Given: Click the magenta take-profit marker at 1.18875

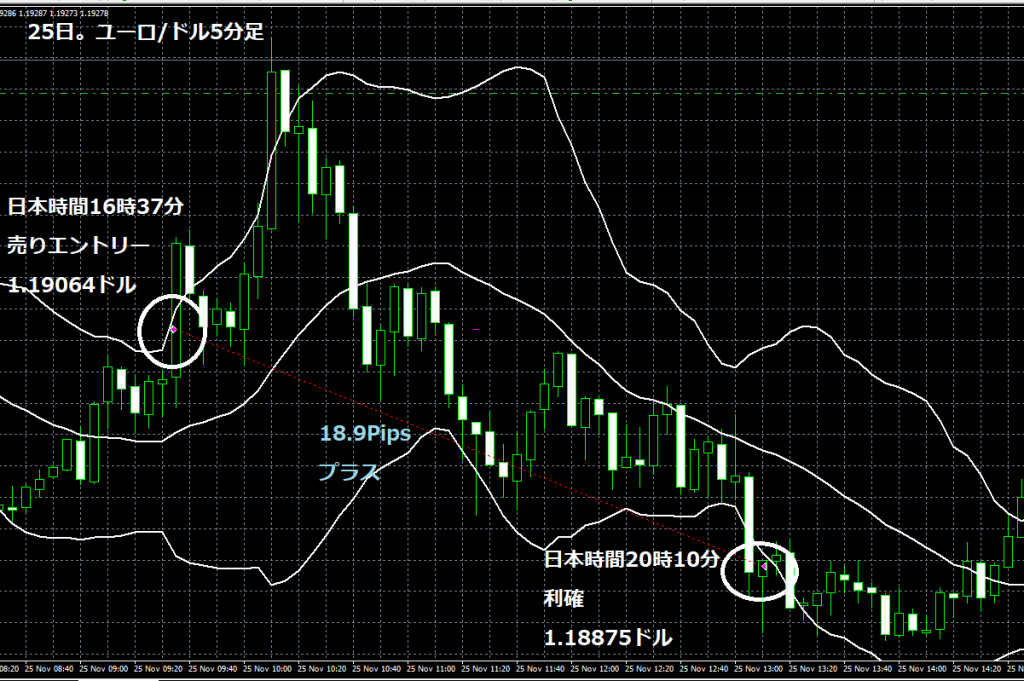Looking at the screenshot, I should 764,568.
